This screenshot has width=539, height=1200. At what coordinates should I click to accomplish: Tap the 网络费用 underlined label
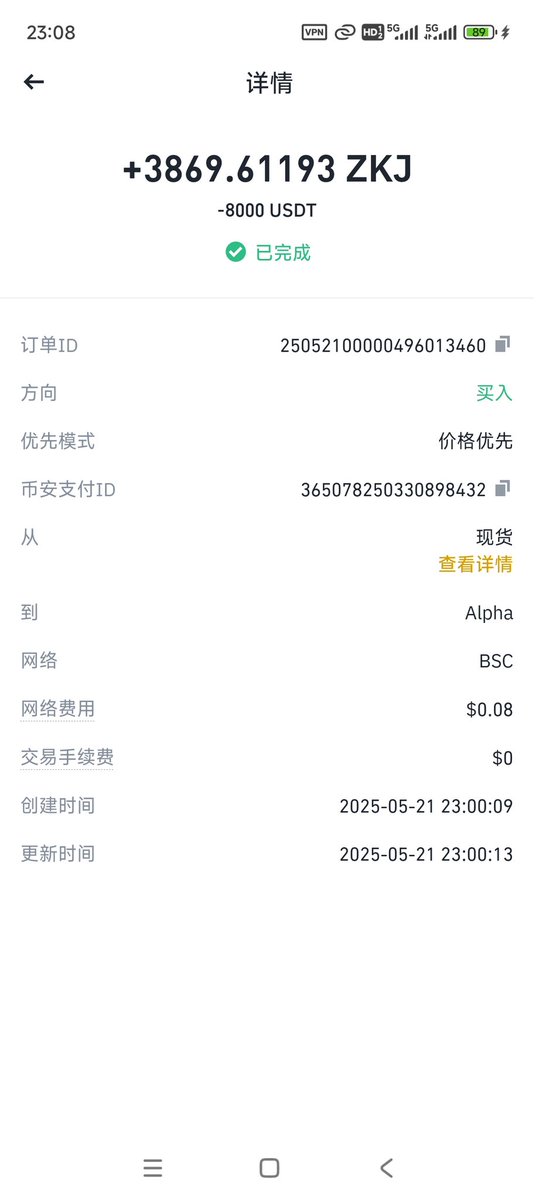58,709
